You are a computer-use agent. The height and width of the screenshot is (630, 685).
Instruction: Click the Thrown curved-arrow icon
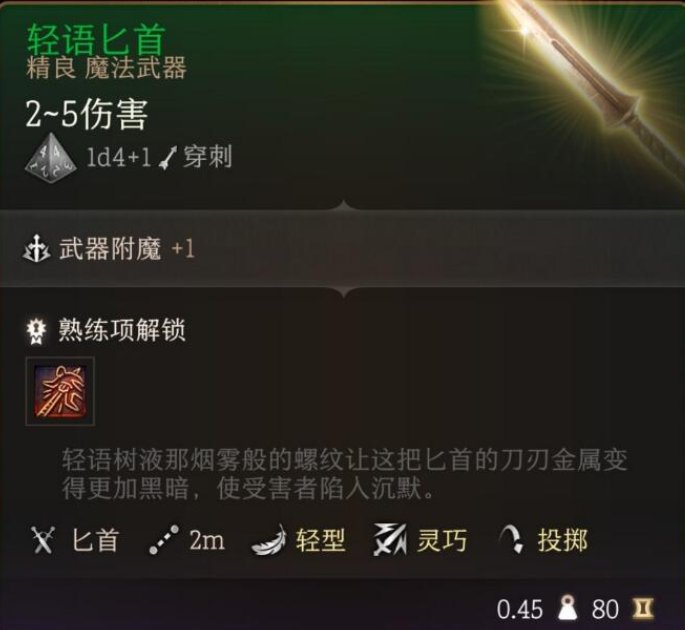[x=512, y=539]
